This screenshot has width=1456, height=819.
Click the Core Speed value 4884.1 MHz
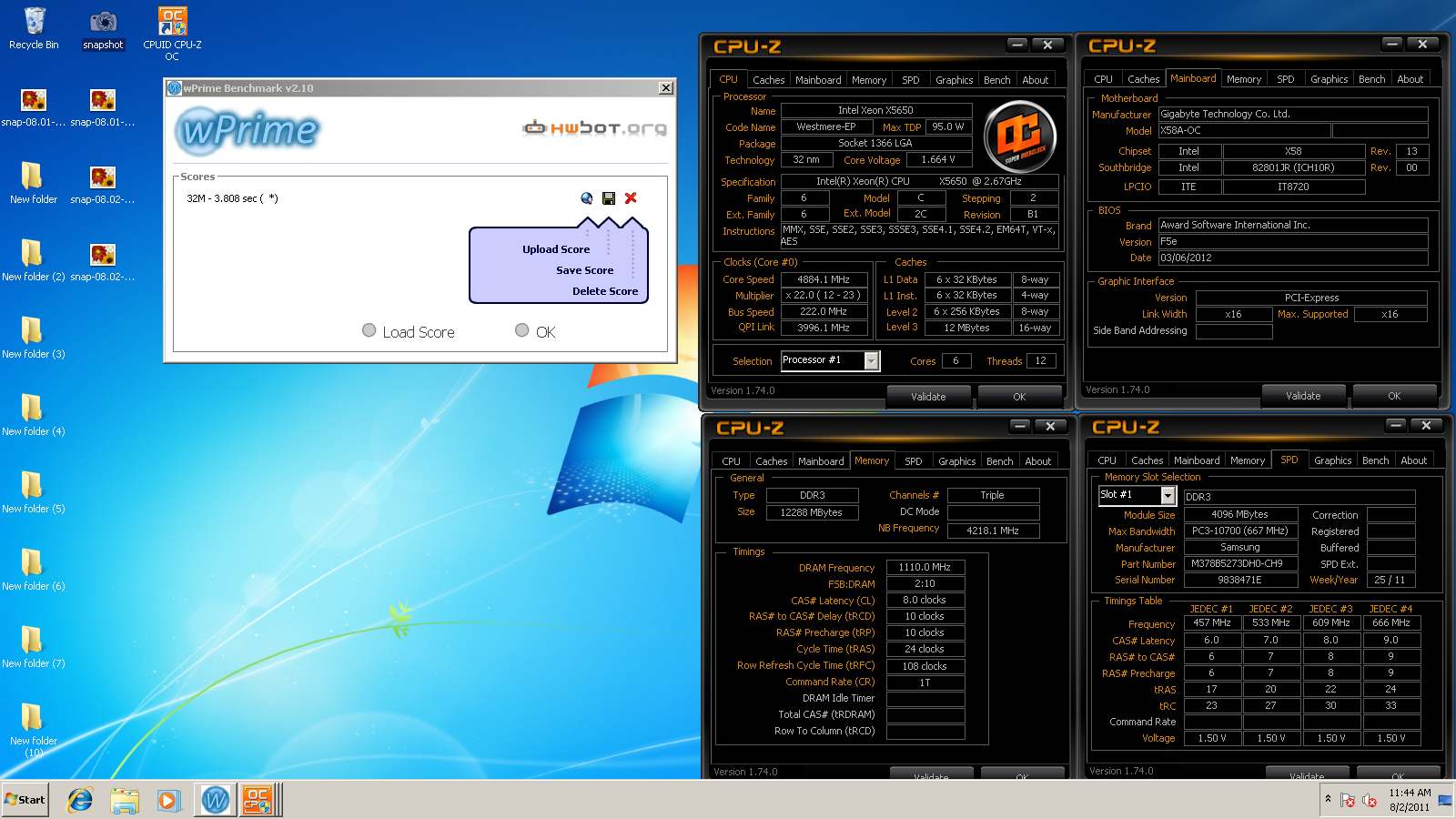click(824, 279)
